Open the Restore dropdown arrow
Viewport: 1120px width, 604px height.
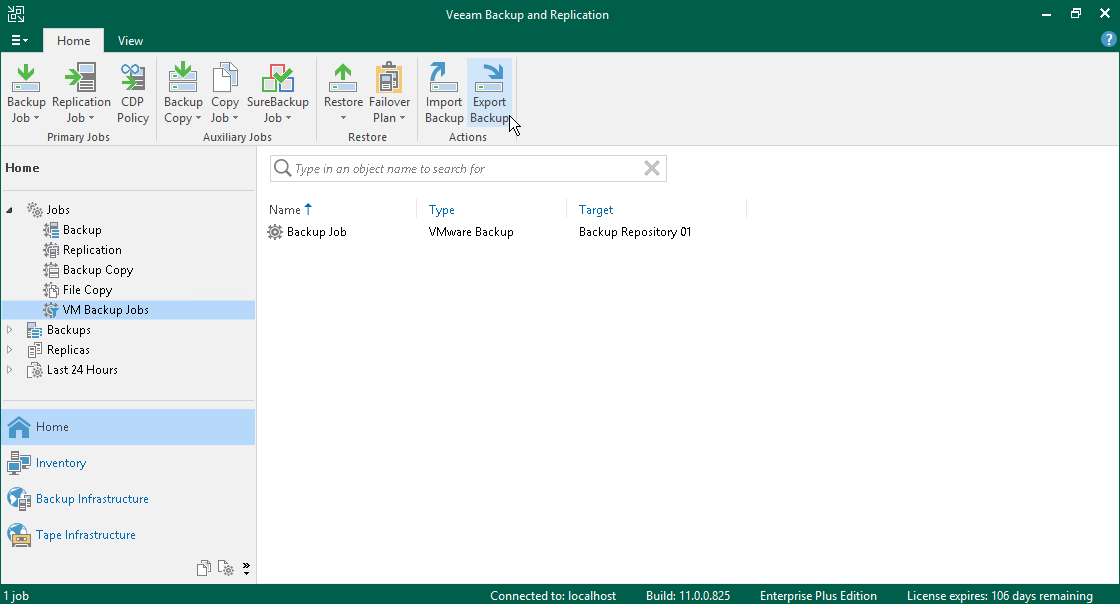pyautogui.click(x=343, y=119)
